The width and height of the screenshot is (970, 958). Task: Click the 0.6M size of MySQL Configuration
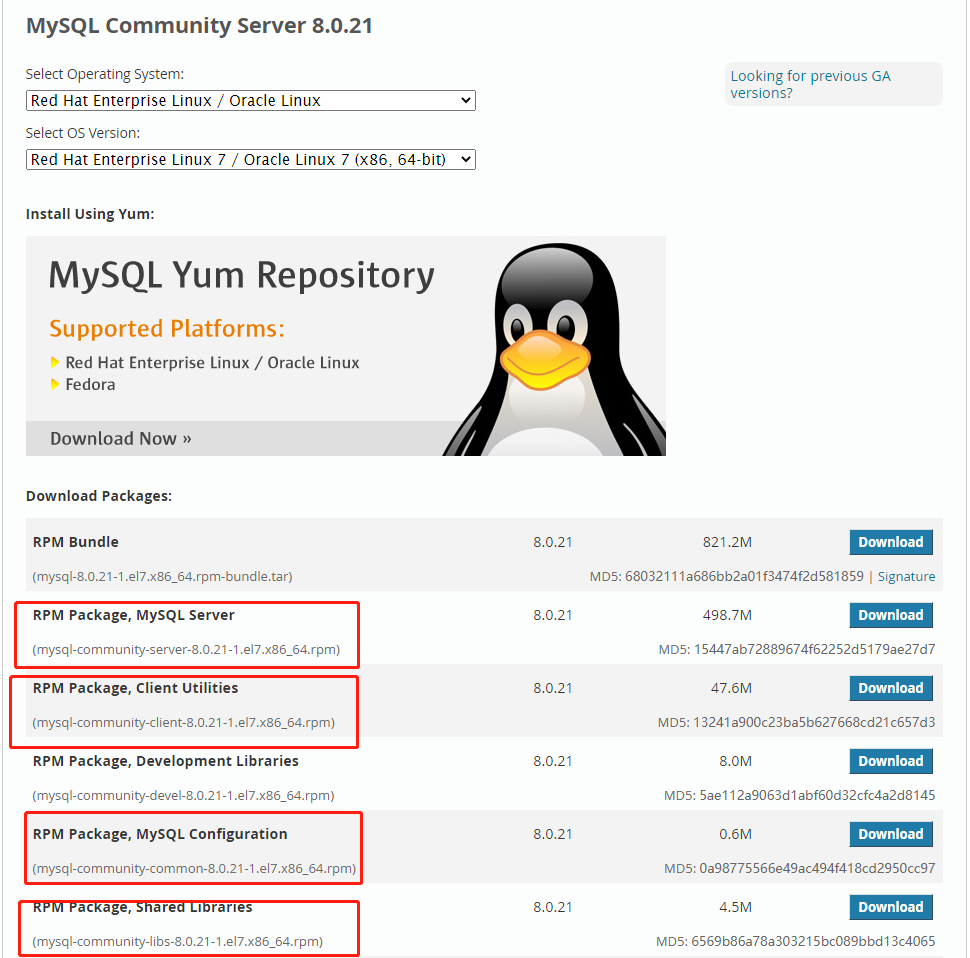point(736,834)
